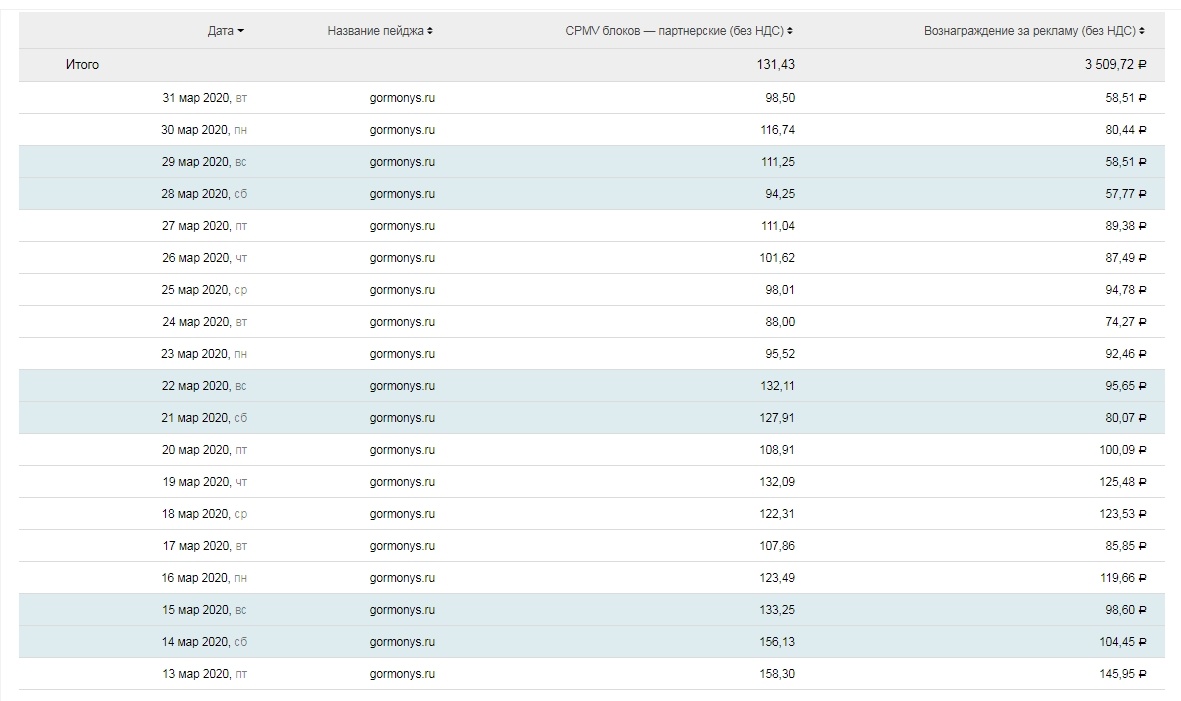Click the reward value 125,48 ₽
Image resolution: width=1181 pixels, height=701 pixels.
tap(1122, 482)
